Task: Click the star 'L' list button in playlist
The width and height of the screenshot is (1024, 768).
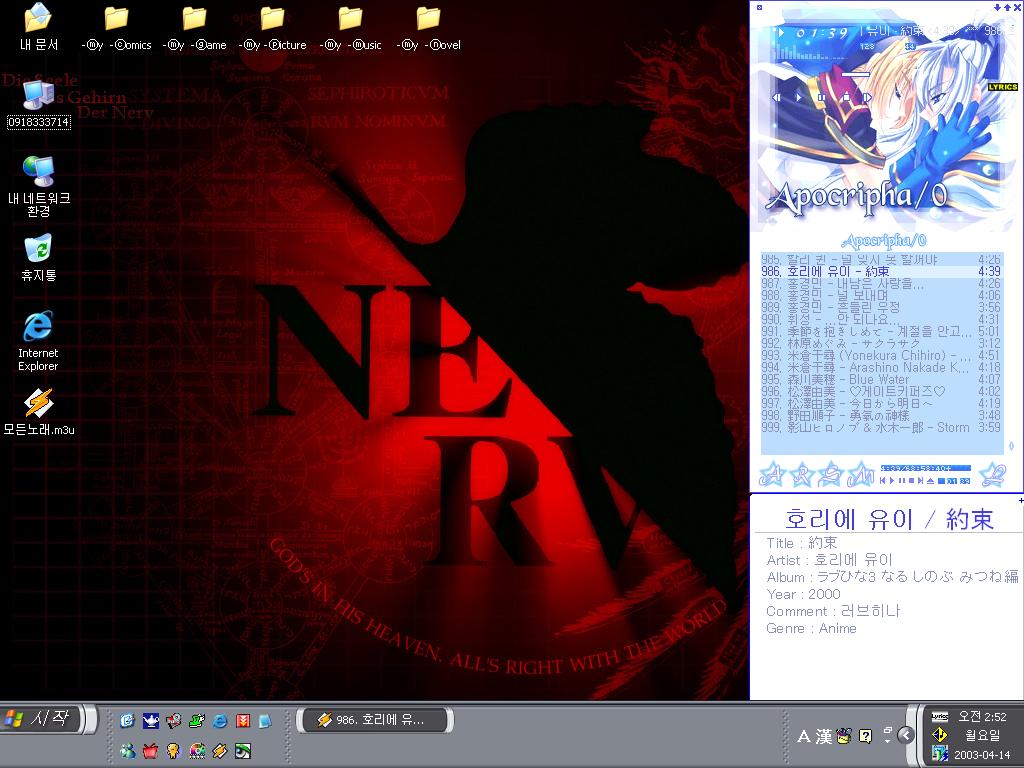Action: 993,475
